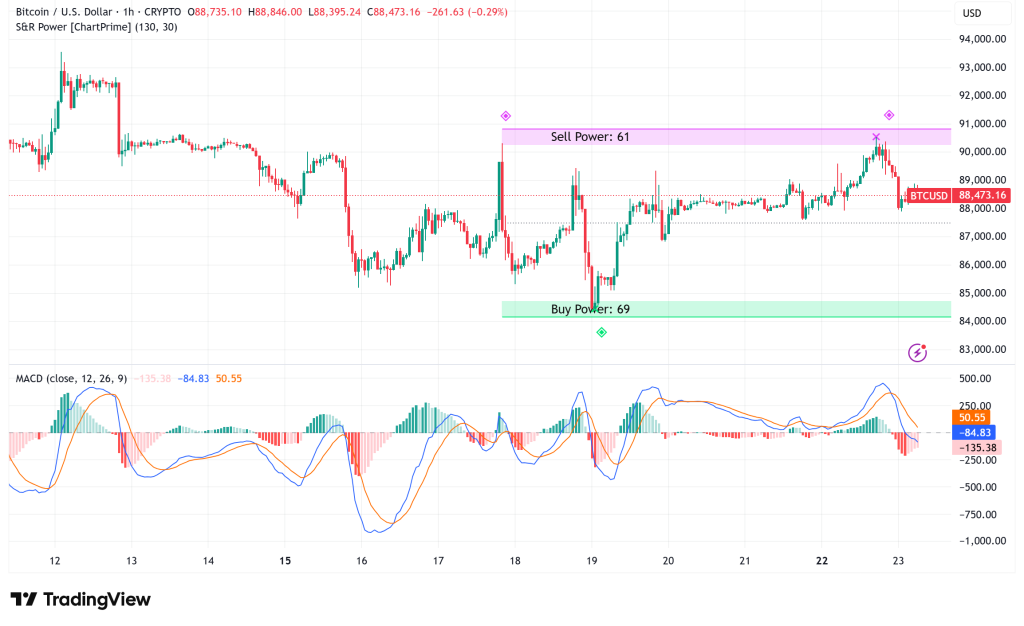Image resolution: width=1024 pixels, height=626 pixels.
Task: Click the red BTCUSD last price tag
Action: tap(931, 196)
